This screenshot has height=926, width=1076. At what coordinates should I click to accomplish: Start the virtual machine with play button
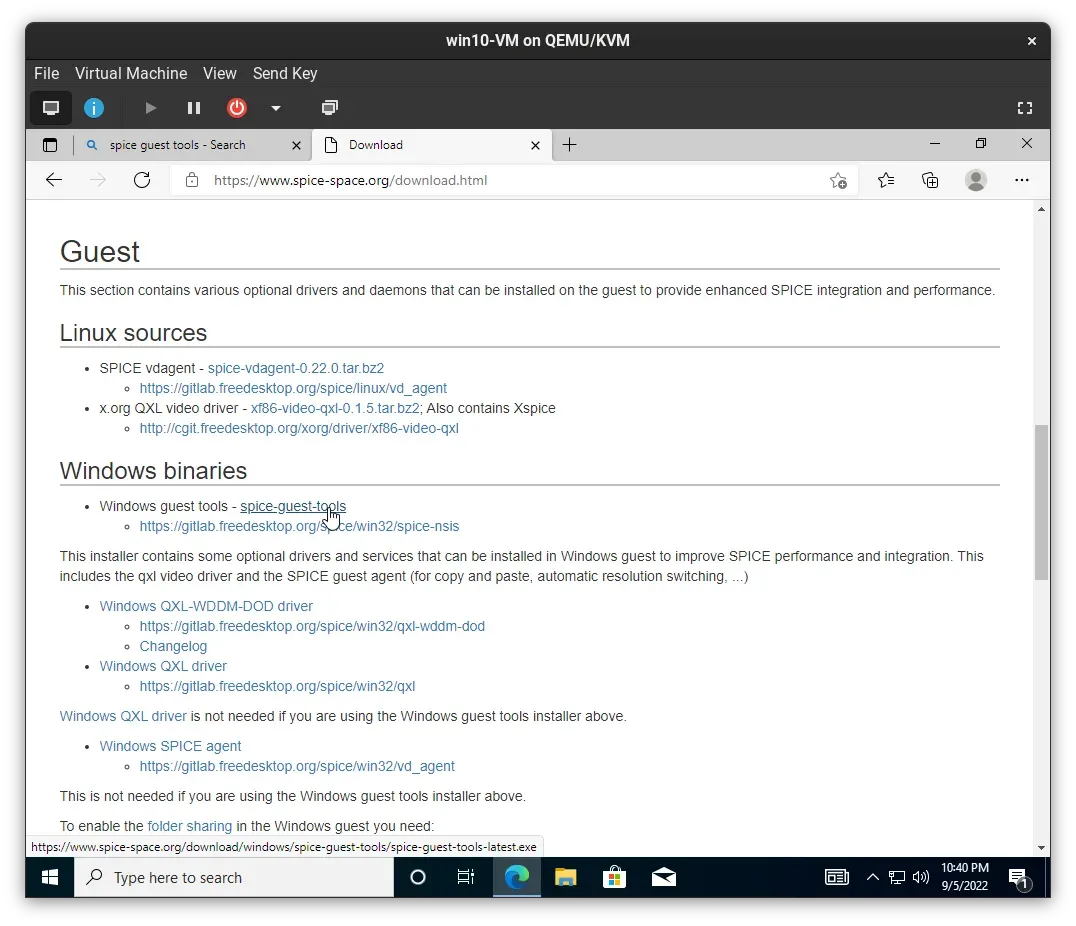click(x=150, y=108)
